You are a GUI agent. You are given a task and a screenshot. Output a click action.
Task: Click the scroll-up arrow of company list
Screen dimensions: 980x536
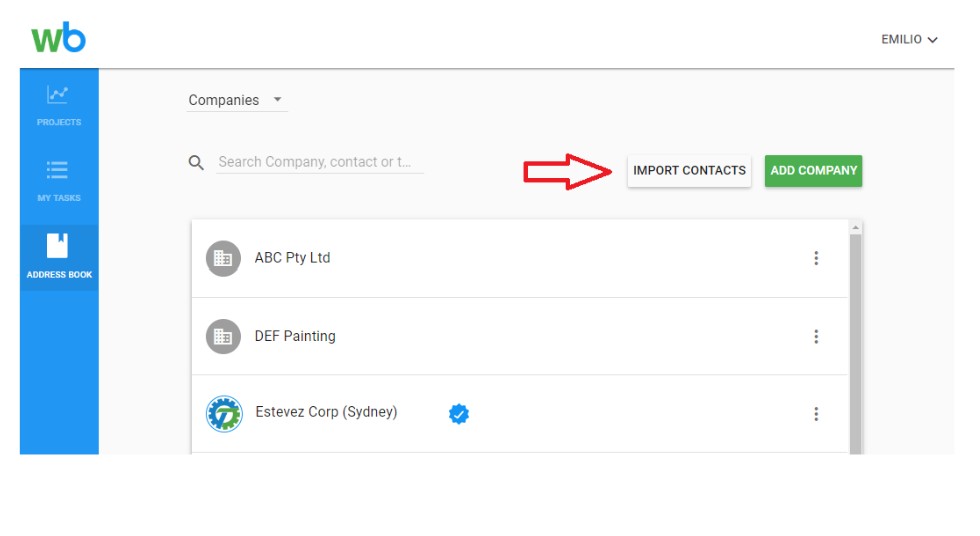856,227
